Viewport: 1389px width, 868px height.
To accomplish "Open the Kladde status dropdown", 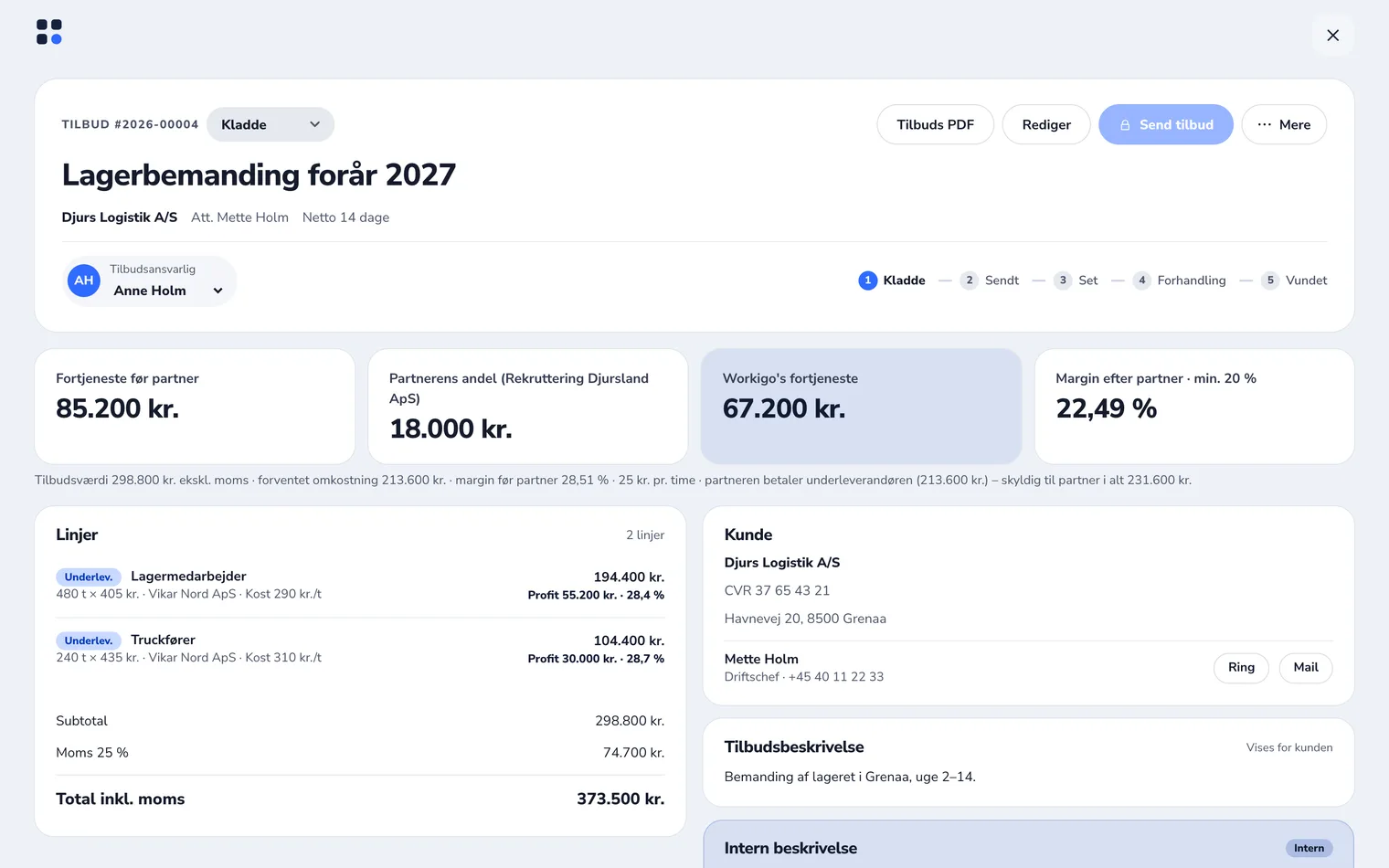I will (x=270, y=124).
